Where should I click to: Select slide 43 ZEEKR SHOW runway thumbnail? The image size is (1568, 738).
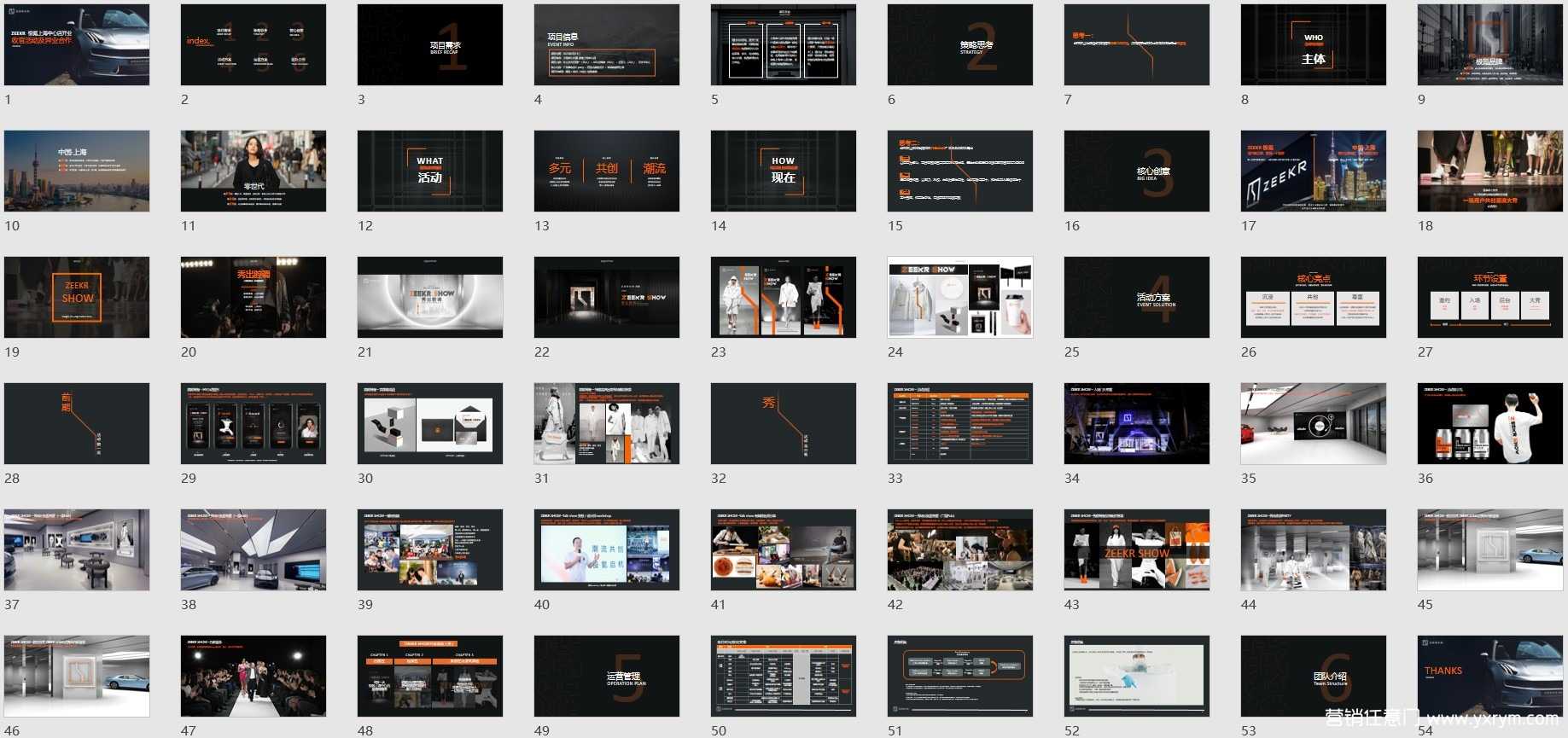tap(1137, 549)
